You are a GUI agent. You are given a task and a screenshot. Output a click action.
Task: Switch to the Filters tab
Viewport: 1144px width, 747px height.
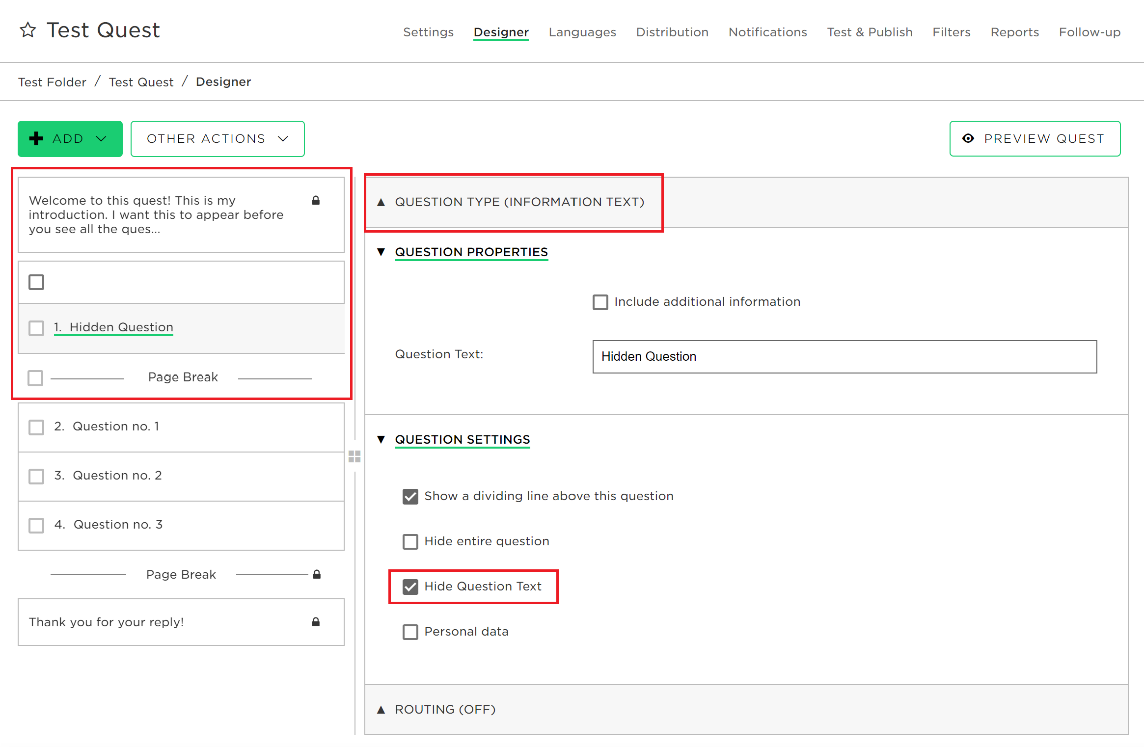point(951,32)
